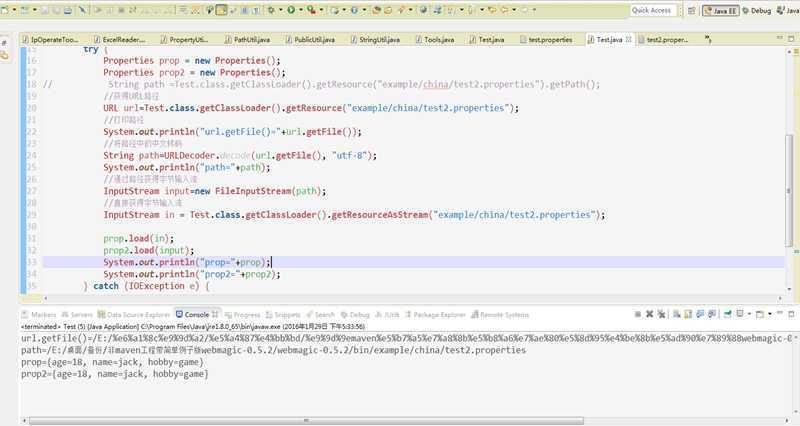The image size is (800, 426).
Task: Switch to the Java perspective
Action: click(788, 11)
